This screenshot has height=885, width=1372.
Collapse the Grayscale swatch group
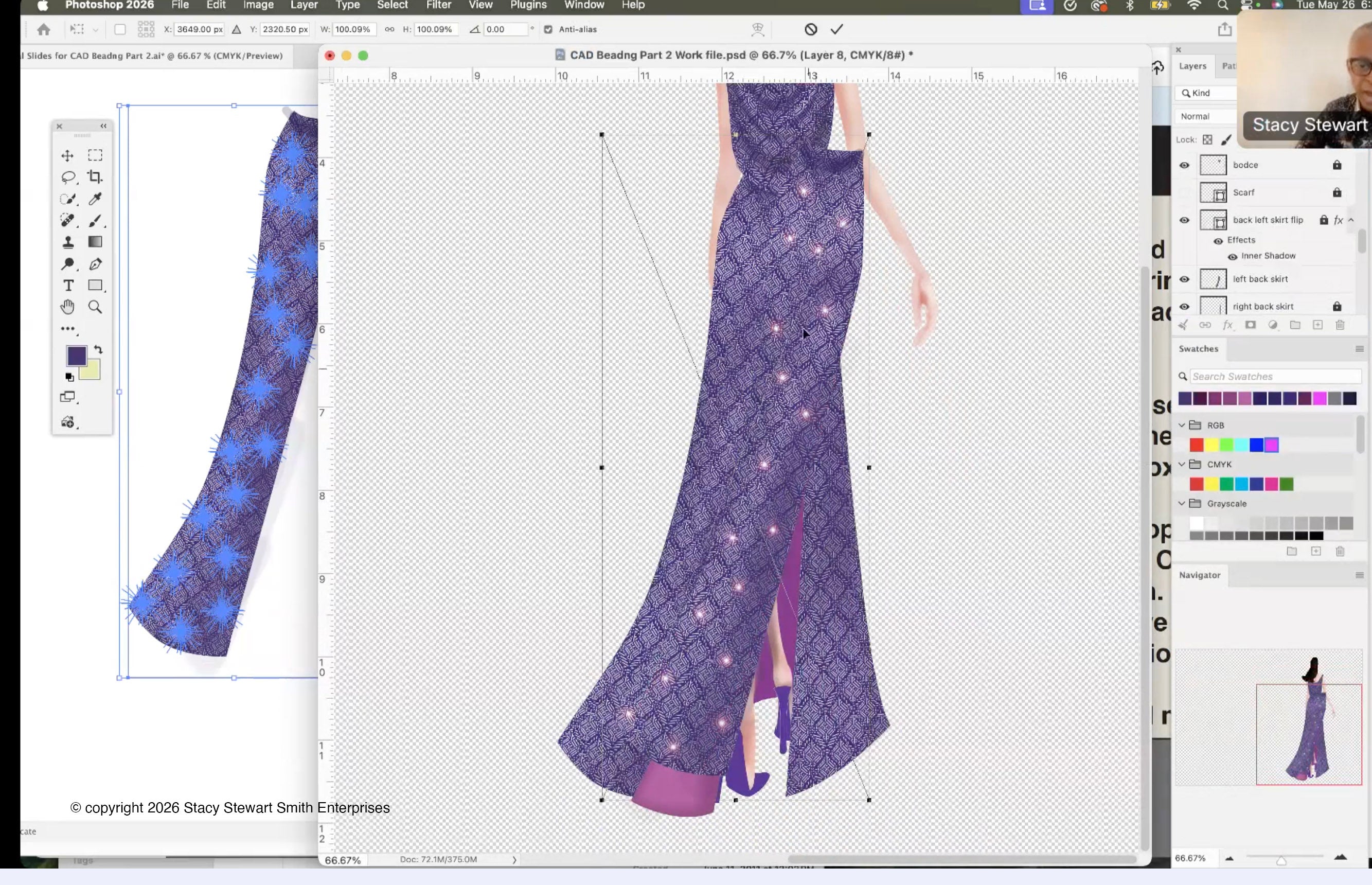1182,503
